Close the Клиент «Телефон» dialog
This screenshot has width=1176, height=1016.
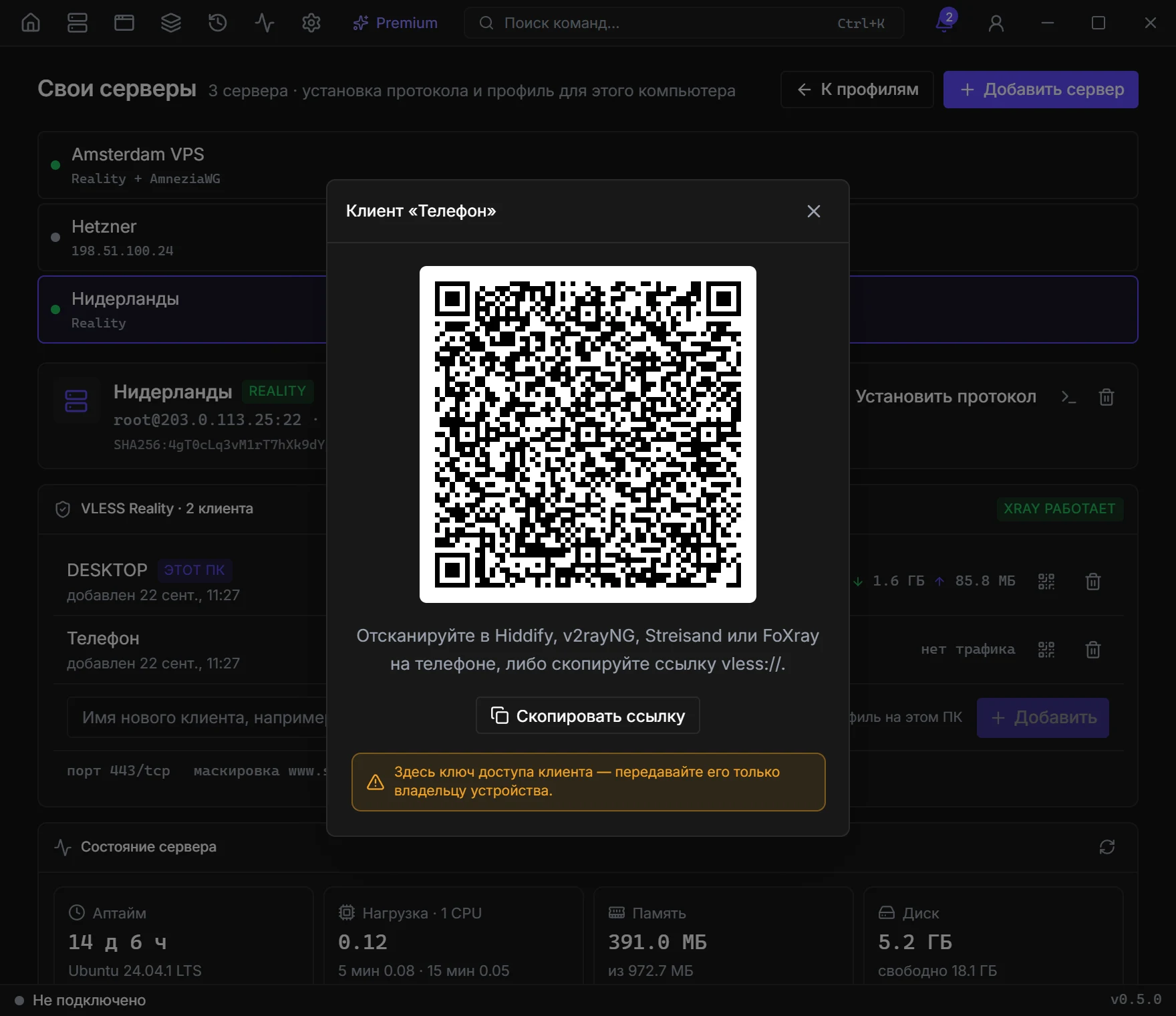tap(814, 211)
